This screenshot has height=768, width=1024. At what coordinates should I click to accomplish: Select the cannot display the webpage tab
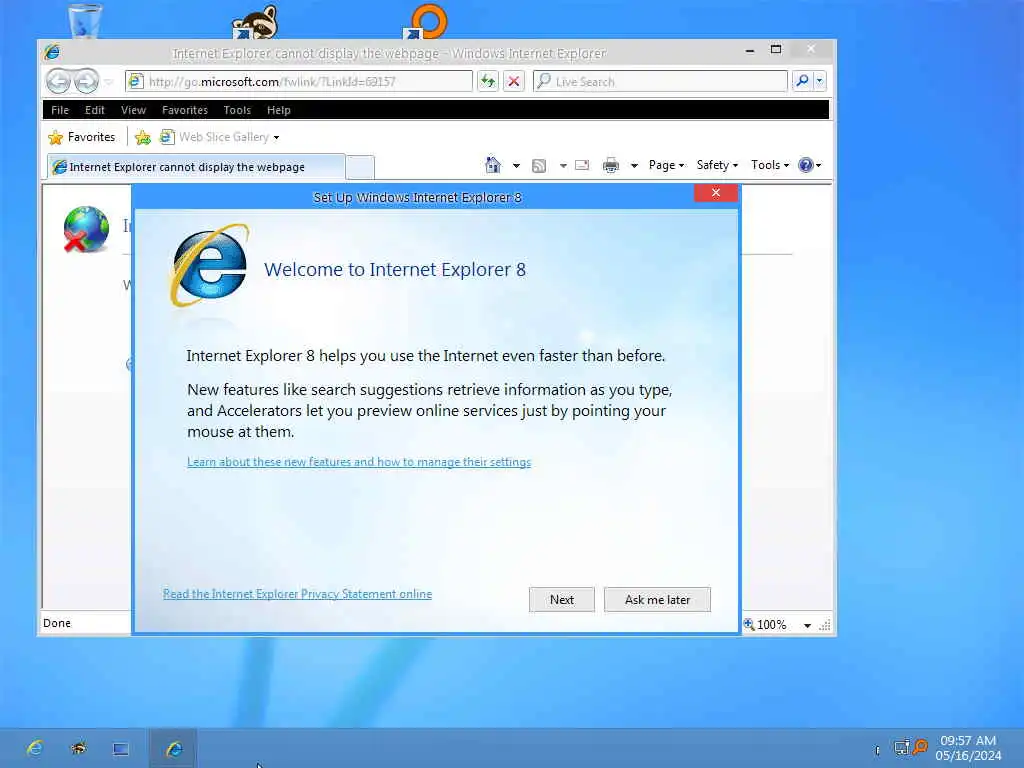coord(196,167)
